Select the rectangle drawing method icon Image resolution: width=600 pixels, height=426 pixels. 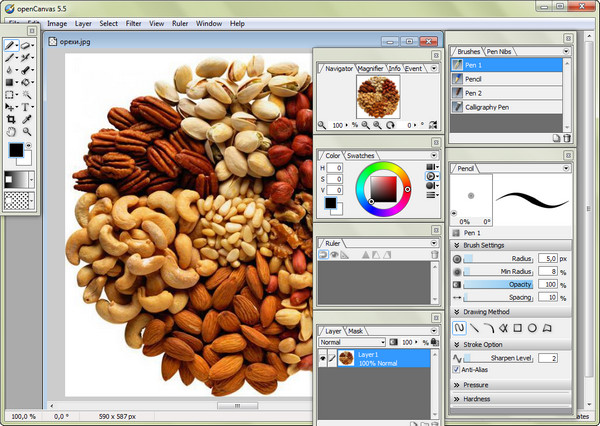pyautogui.click(x=518, y=327)
